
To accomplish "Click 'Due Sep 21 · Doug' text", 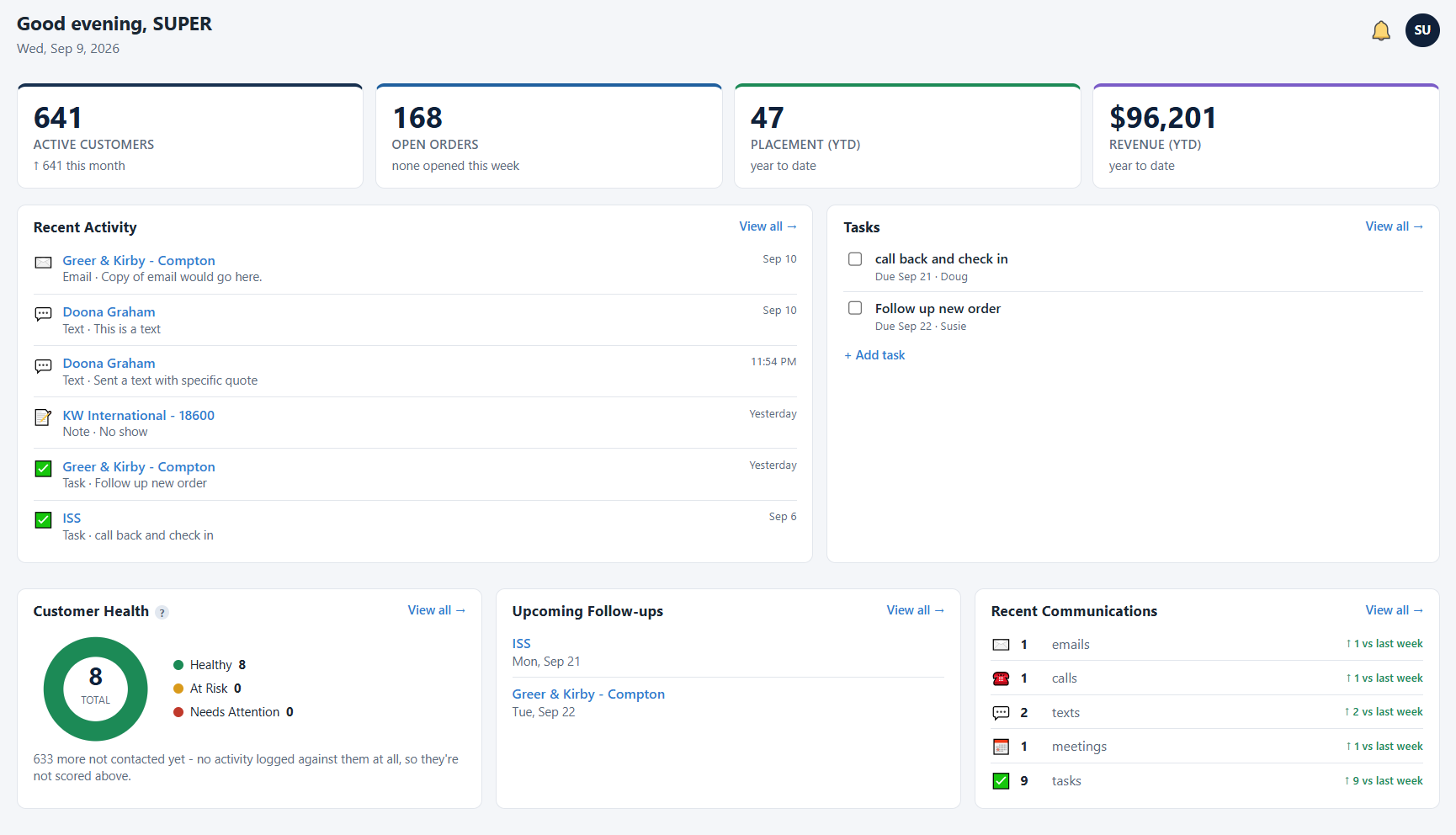I will click(x=921, y=277).
